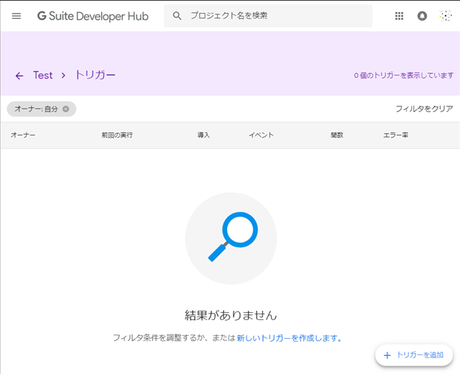Click the オーナー column header
The height and width of the screenshot is (374, 460).
click(23, 135)
